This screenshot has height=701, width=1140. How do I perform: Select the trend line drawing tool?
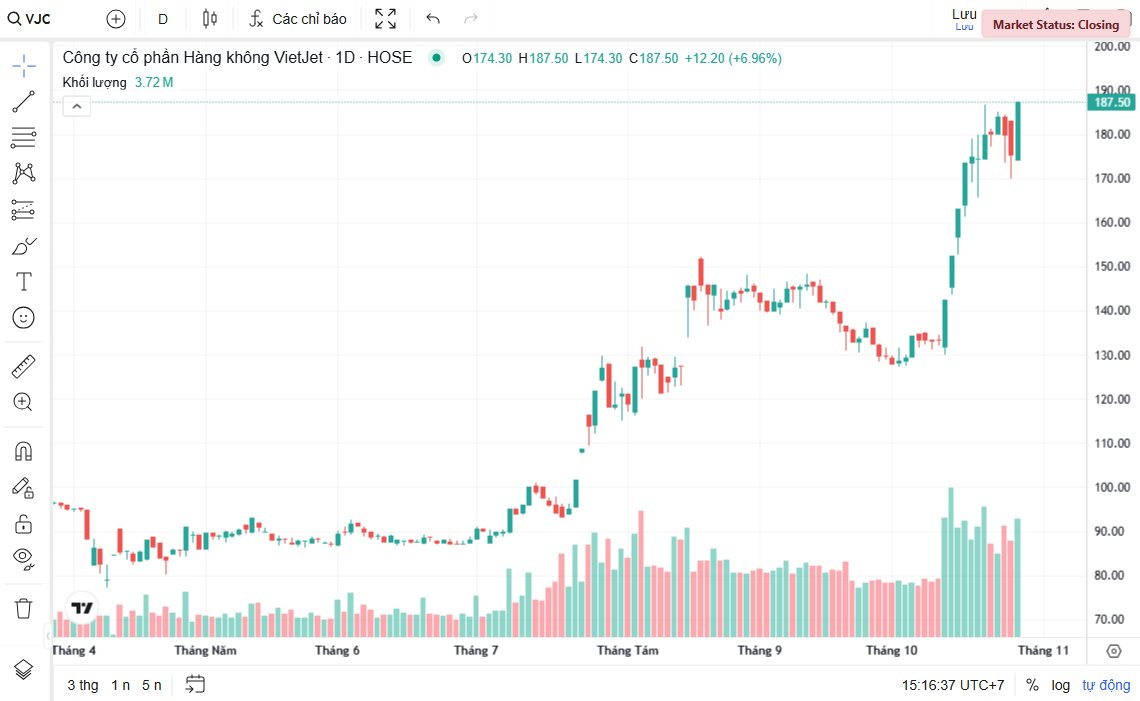pyautogui.click(x=24, y=101)
